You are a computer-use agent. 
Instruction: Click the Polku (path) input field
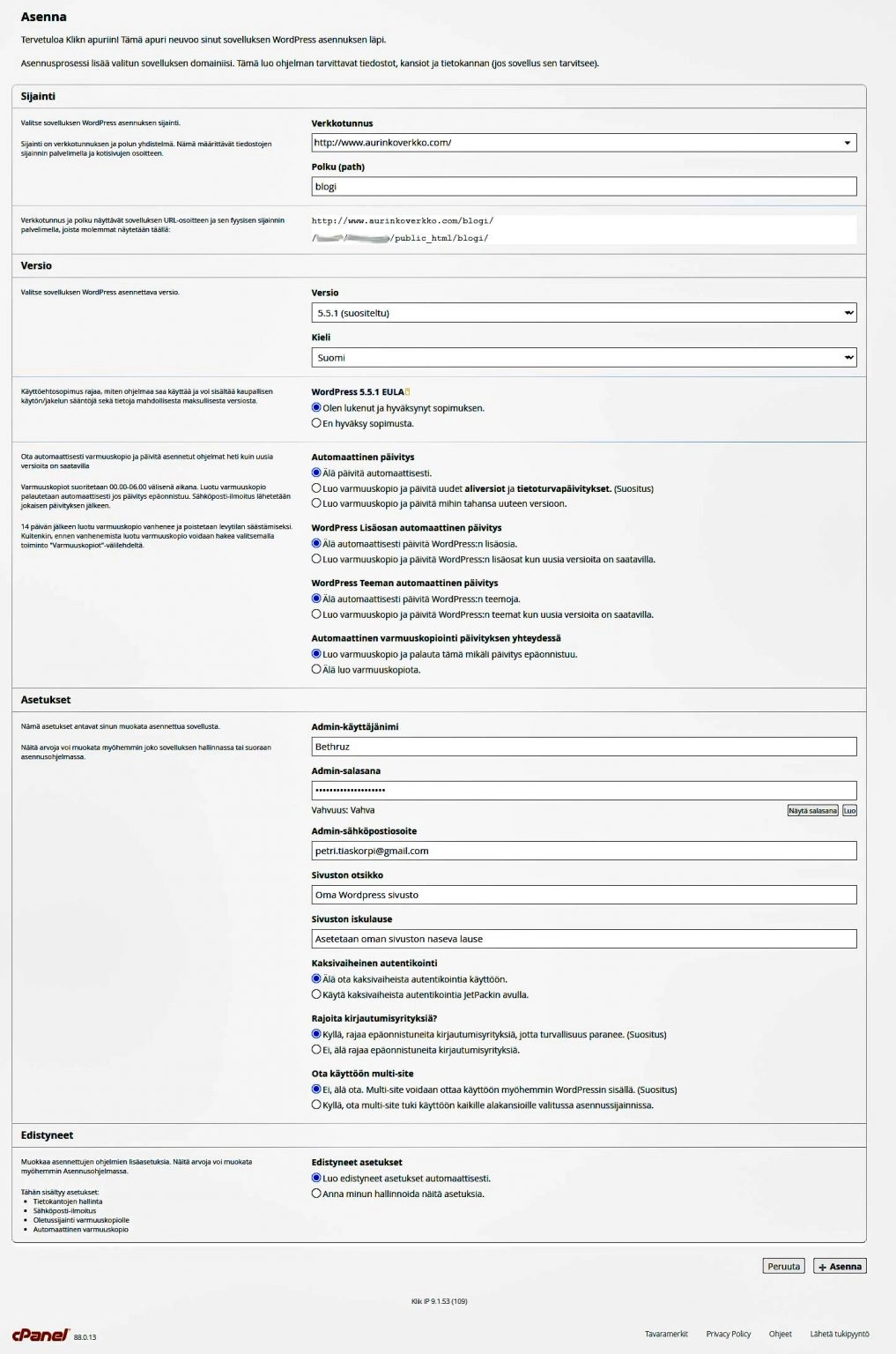coord(583,187)
